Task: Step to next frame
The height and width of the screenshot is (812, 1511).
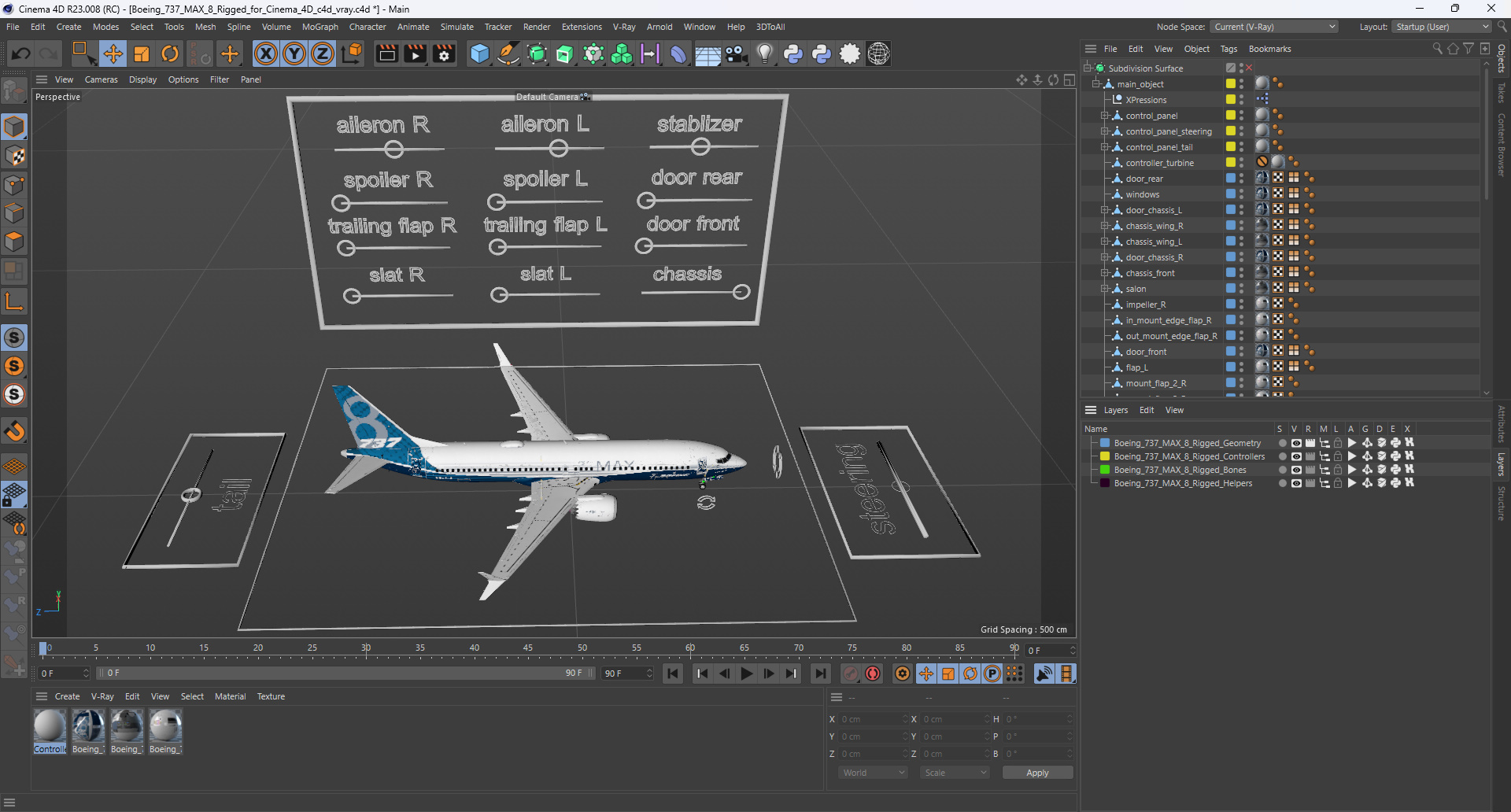Action: coord(769,674)
